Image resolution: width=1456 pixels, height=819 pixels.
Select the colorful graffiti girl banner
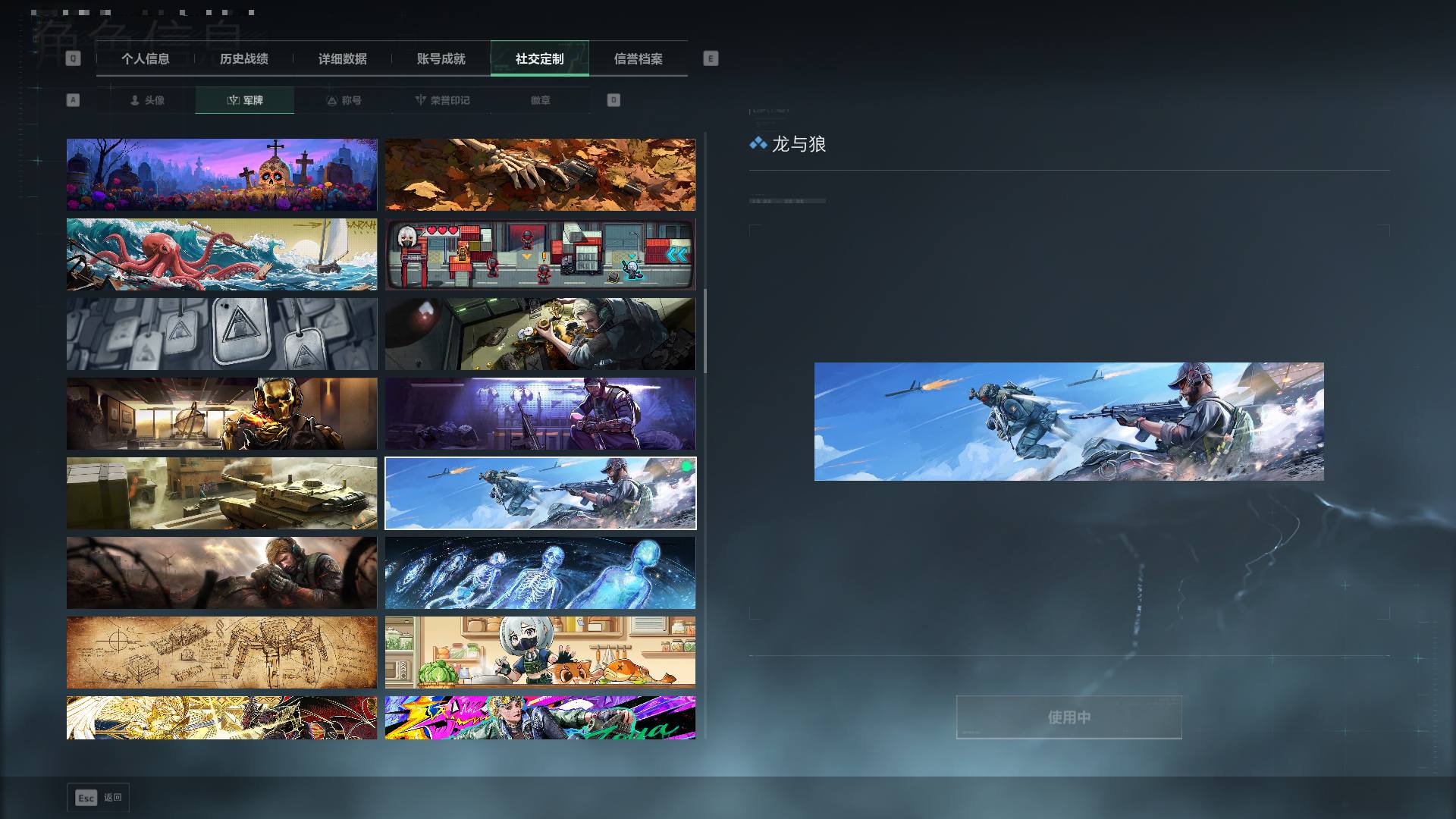tap(540, 717)
